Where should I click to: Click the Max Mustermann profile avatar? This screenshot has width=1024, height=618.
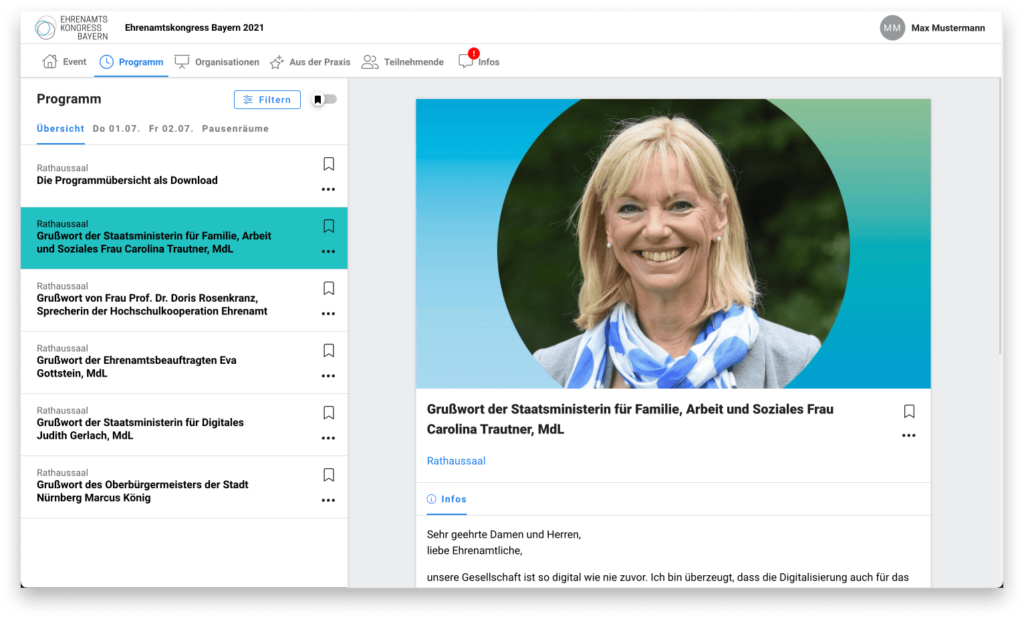tap(891, 27)
